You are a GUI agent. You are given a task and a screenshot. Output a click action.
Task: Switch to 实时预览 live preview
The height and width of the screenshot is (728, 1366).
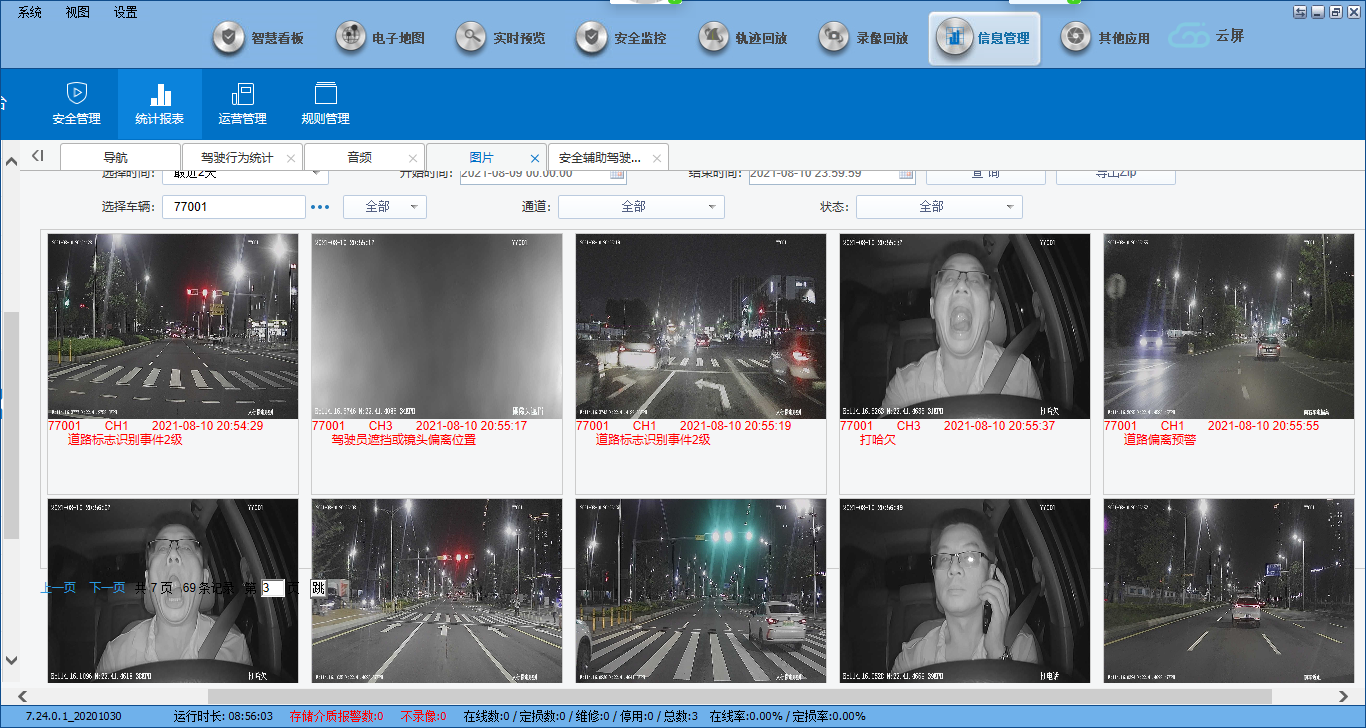502,38
